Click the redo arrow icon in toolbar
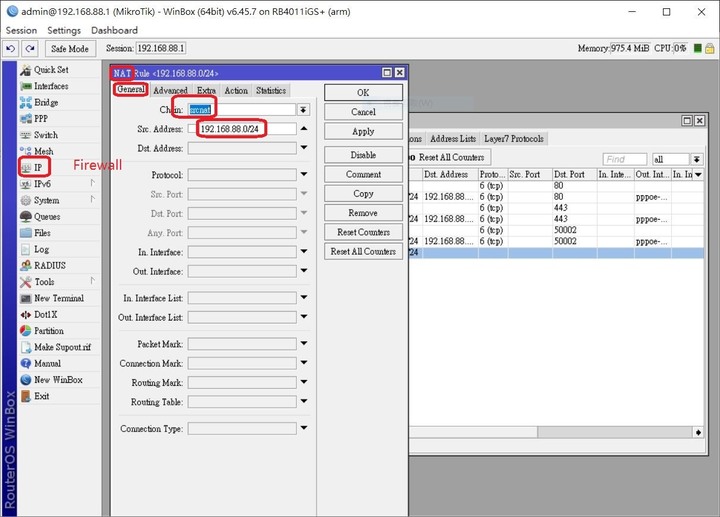Image resolution: width=720 pixels, height=517 pixels. click(x=30, y=48)
